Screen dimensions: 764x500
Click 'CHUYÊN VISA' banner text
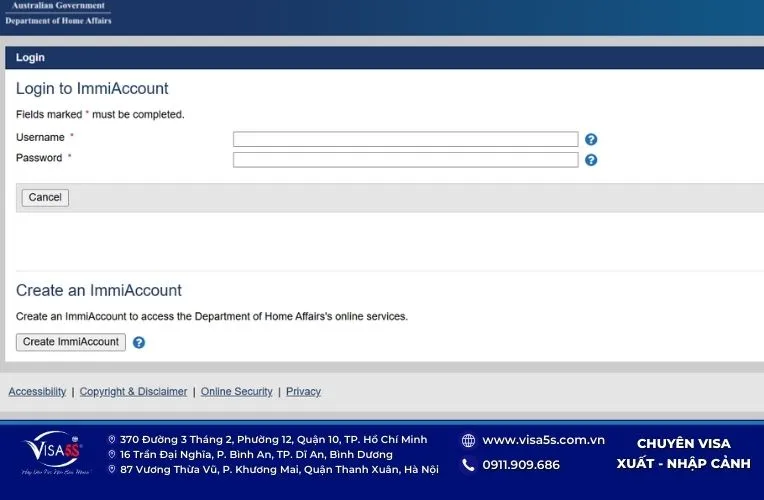click(684, 443)
